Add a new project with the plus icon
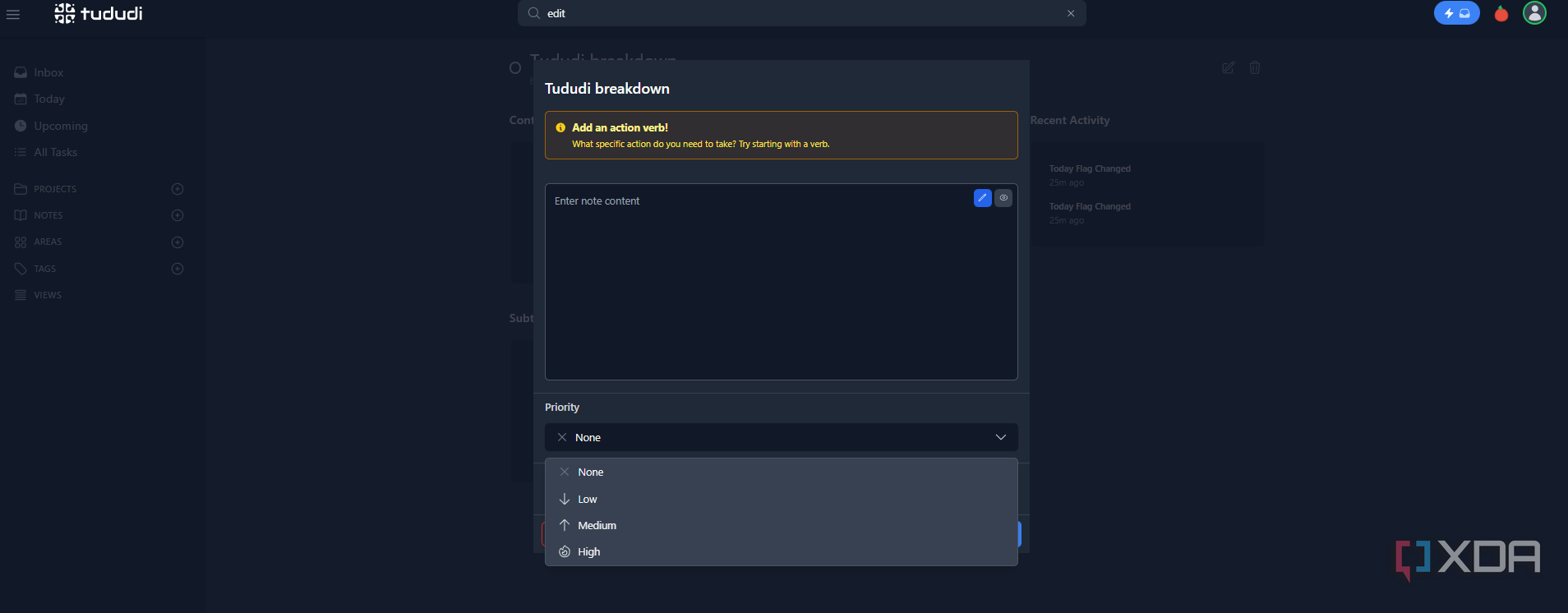The image size is (1568, 613). 177,189
